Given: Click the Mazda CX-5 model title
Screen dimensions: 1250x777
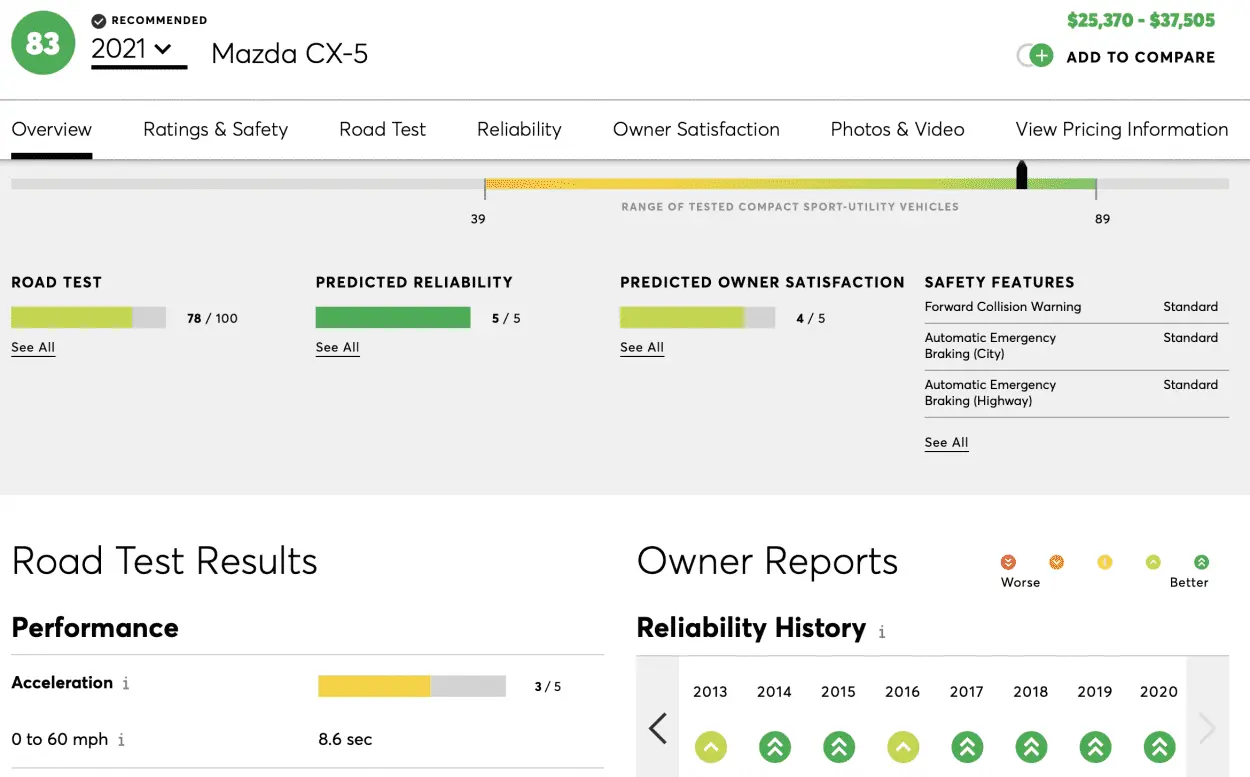Looking at the screenshot, I should (290, 54).
